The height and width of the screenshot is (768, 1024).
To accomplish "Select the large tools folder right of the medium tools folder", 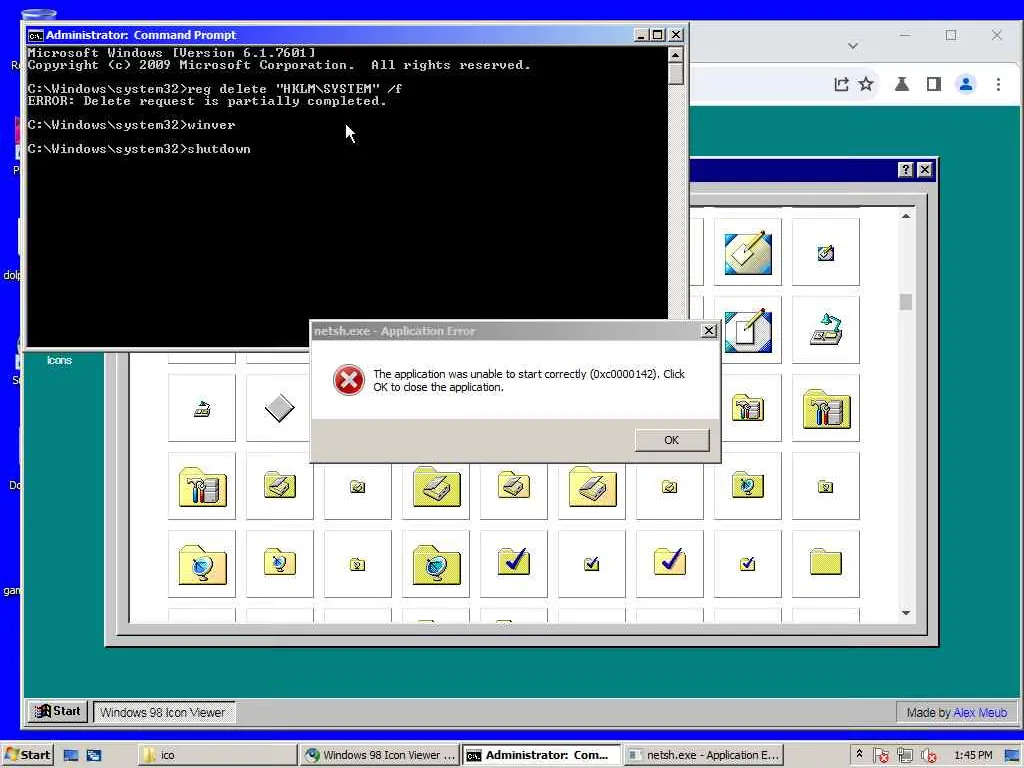I will 825,408.
